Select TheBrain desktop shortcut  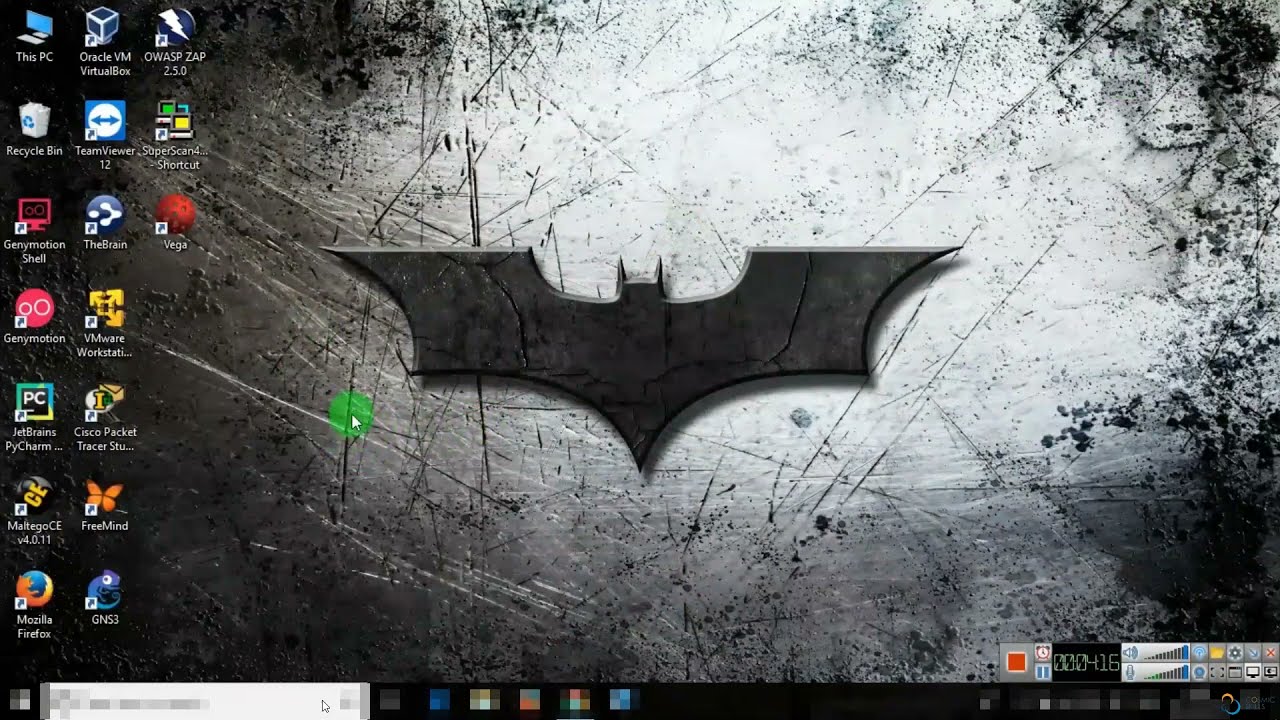coord(104,223)
